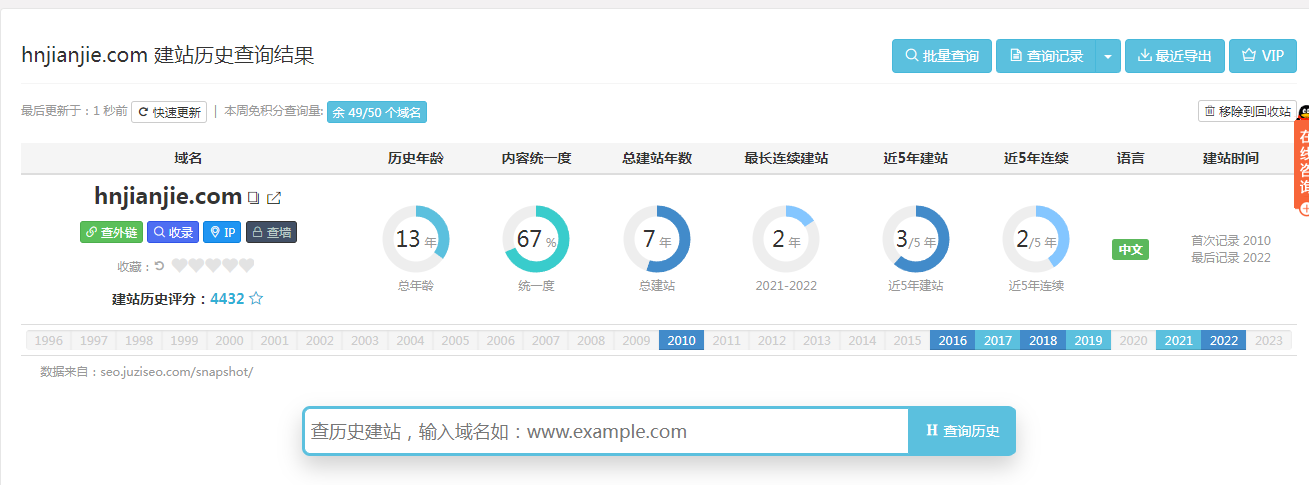Viewport: 1309px width, 485px height.
Task: Open 查外链 backlink check
Action: [x=111, y=232]
